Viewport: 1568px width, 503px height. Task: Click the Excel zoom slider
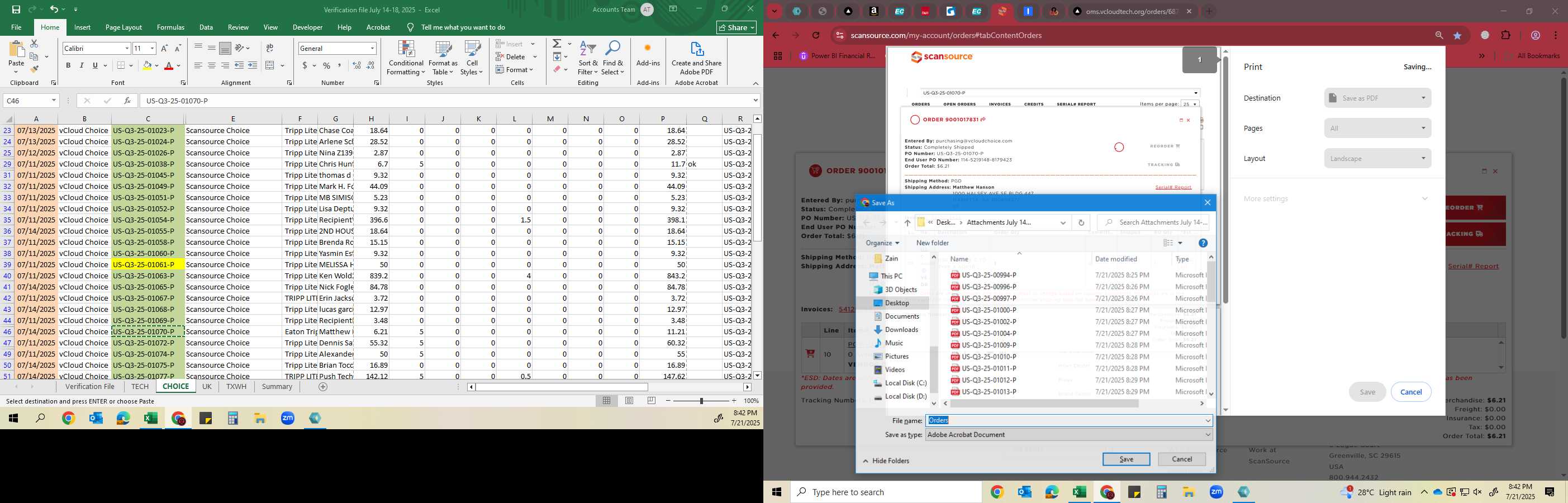click(x=701, y=401)
